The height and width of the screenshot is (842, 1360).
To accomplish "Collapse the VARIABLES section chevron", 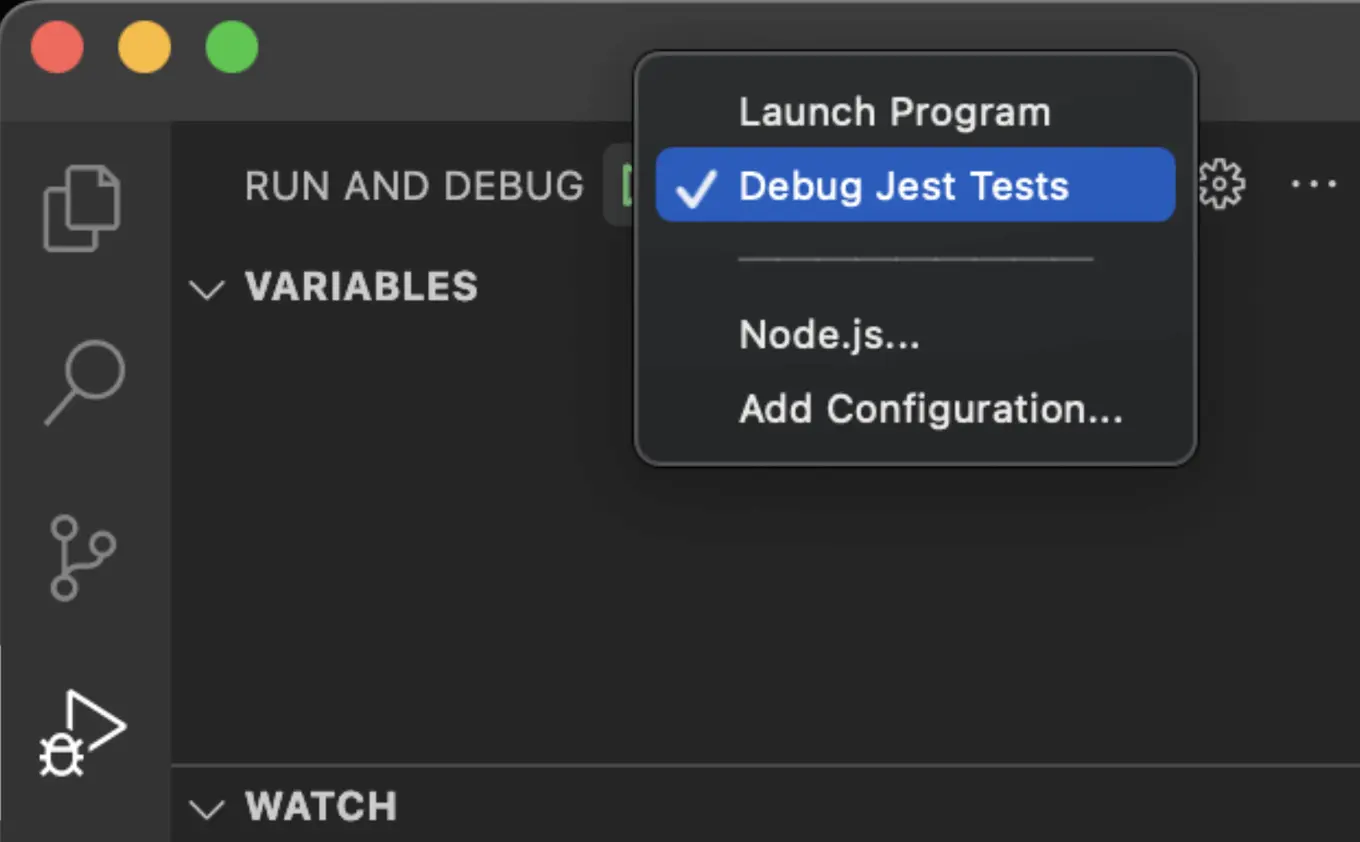I will 207,290.
